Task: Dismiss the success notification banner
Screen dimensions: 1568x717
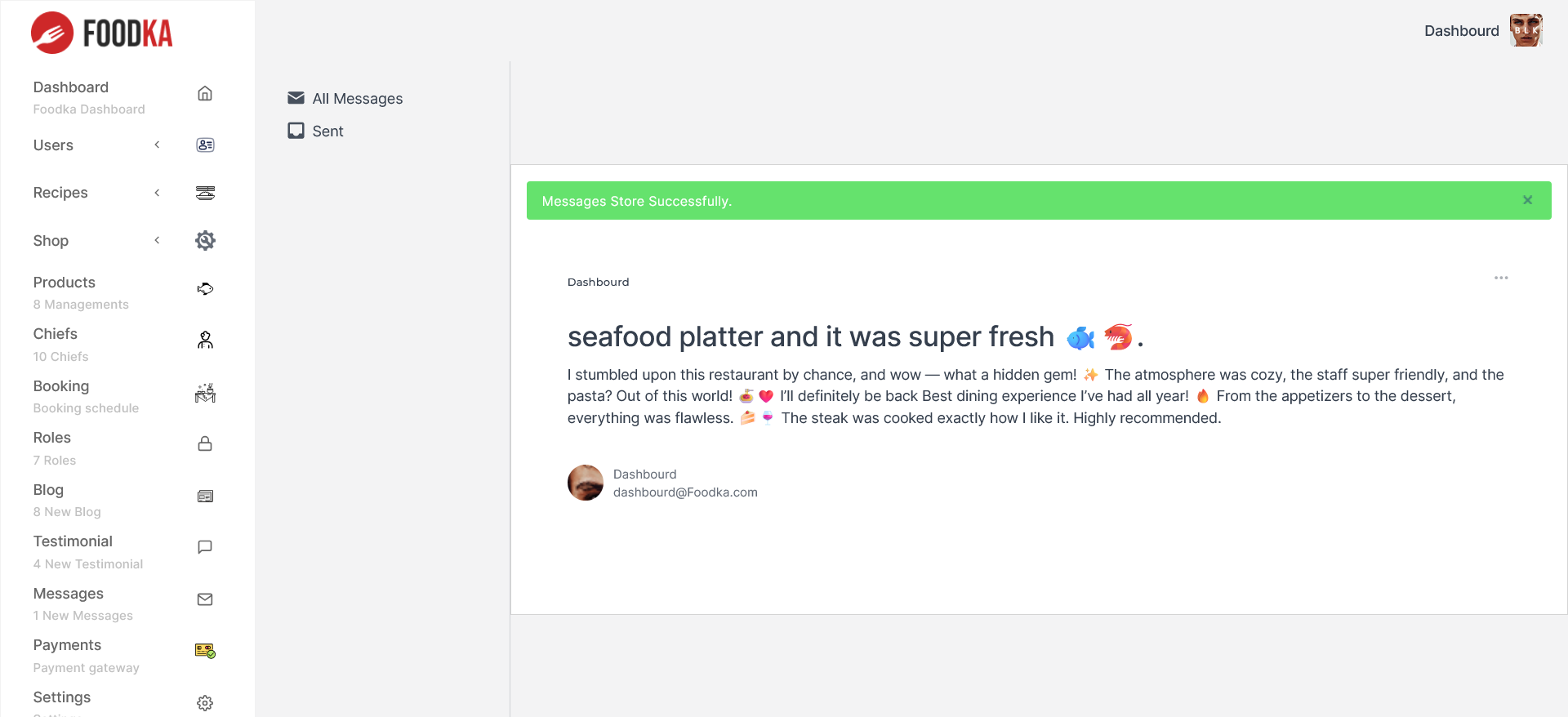Action: [1527, 200]
